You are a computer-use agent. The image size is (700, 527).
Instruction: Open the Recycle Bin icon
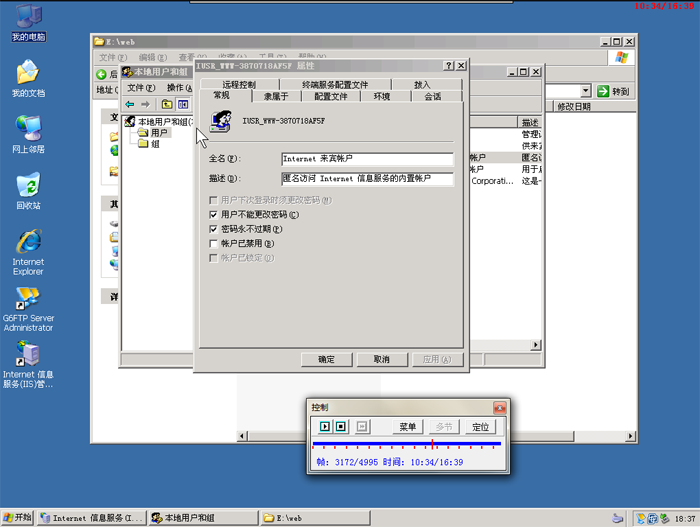point(28,191)
